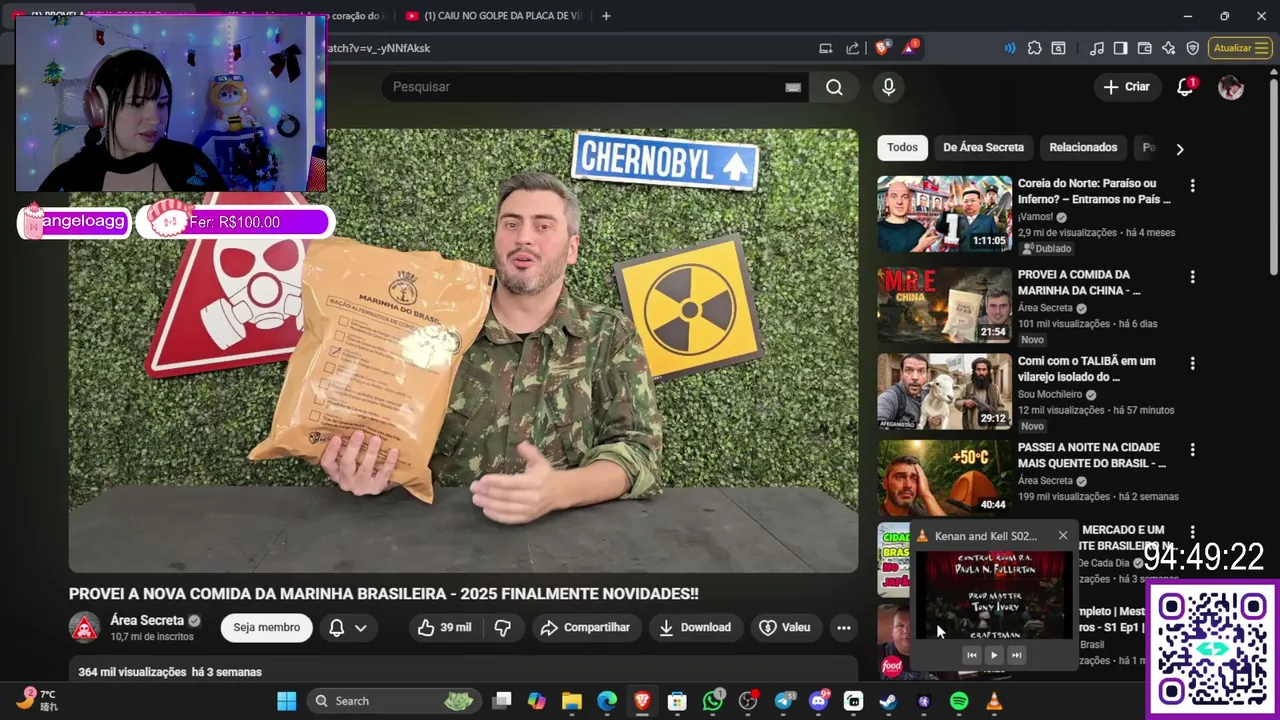Open the YouTube notifications bell
The width and height of the screenshot is (1280, 720).
click(1185, 87)
